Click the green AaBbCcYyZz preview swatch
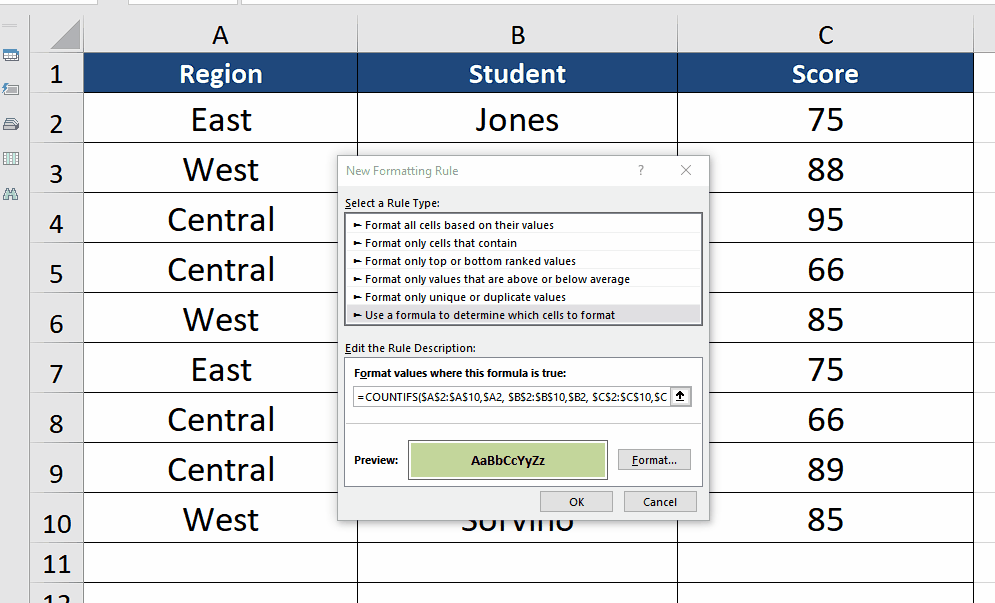The height and width of the screenshot is (603, 995). [507, 460]
